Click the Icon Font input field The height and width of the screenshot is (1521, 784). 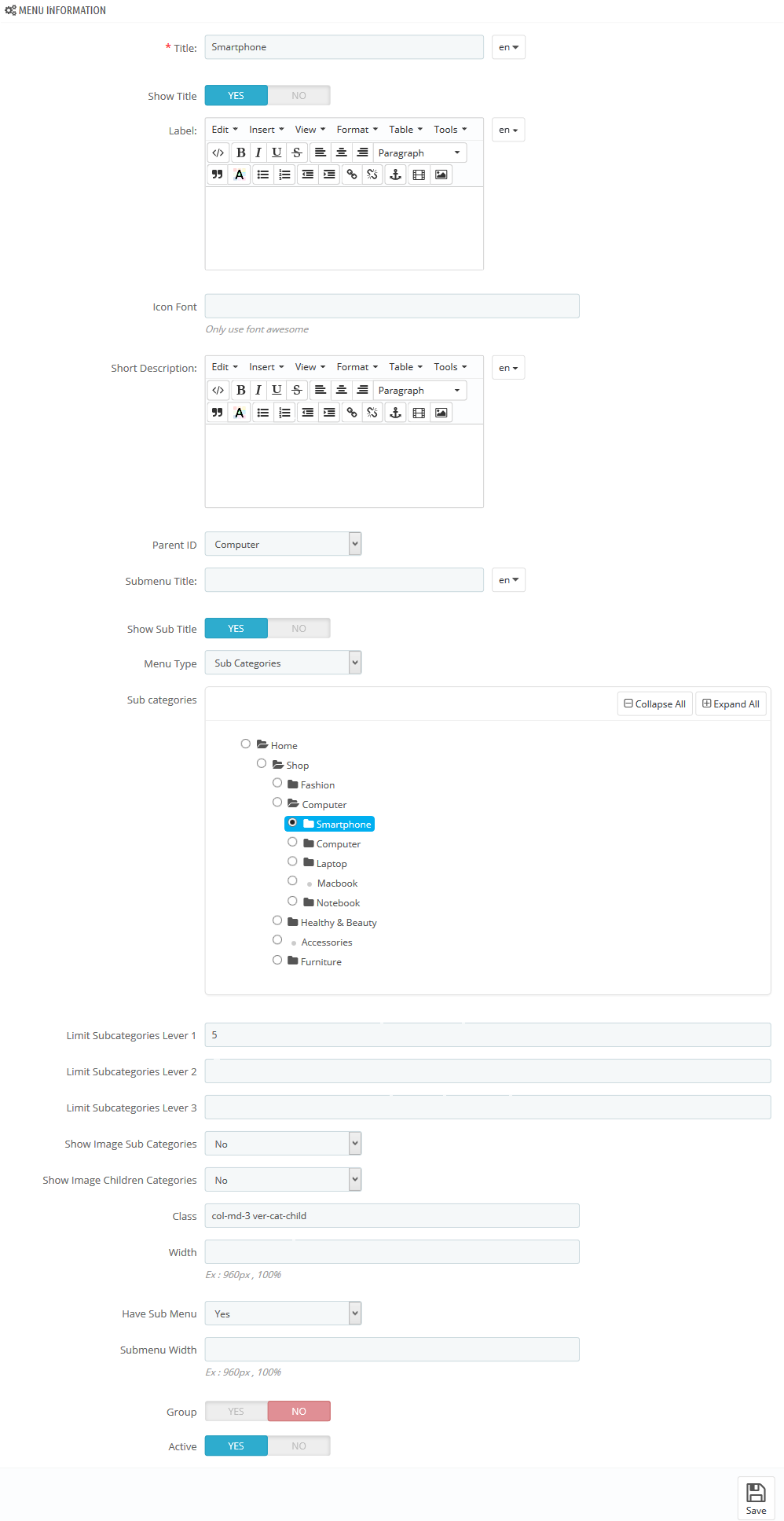point(392,306)
